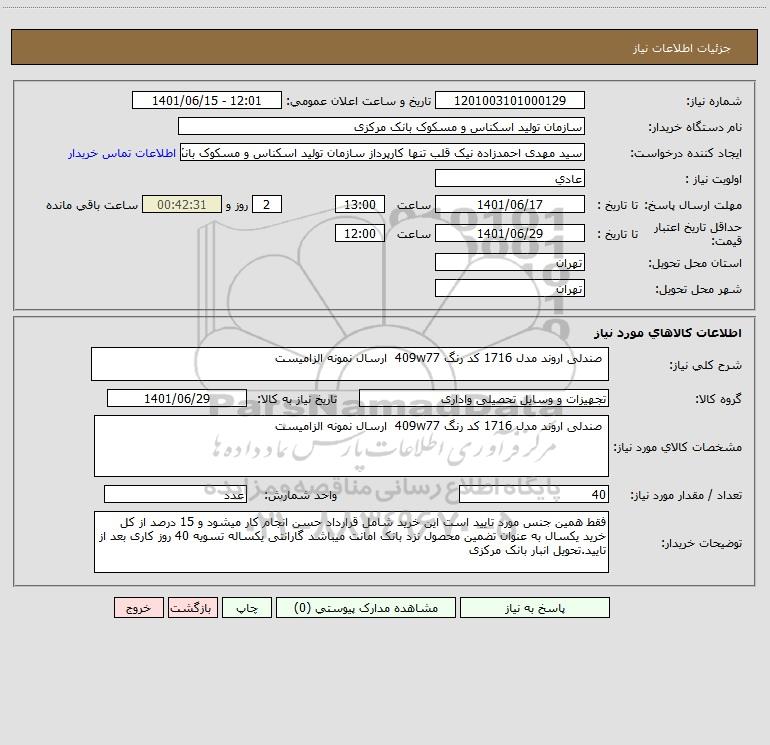This screenshot has width=770, height=745.
Task: Click the 'توضیحات خریدار:' label
Action: [x=702, y=543]
